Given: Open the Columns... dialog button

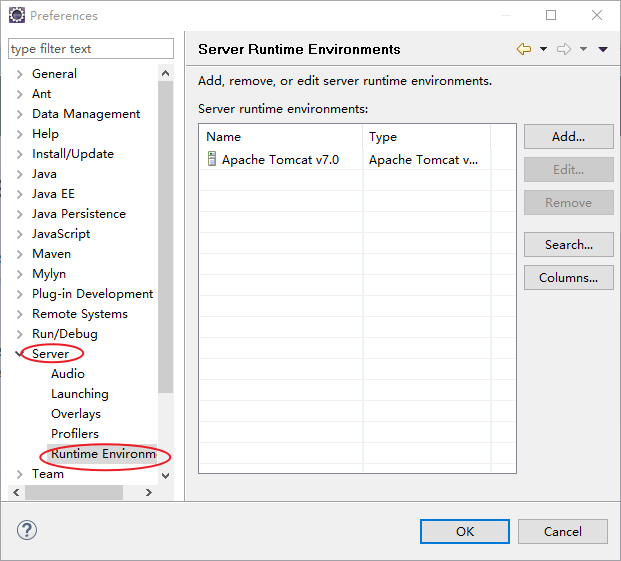Looking at the screenshot, I should pyautogui.click(x=569, y=278).
